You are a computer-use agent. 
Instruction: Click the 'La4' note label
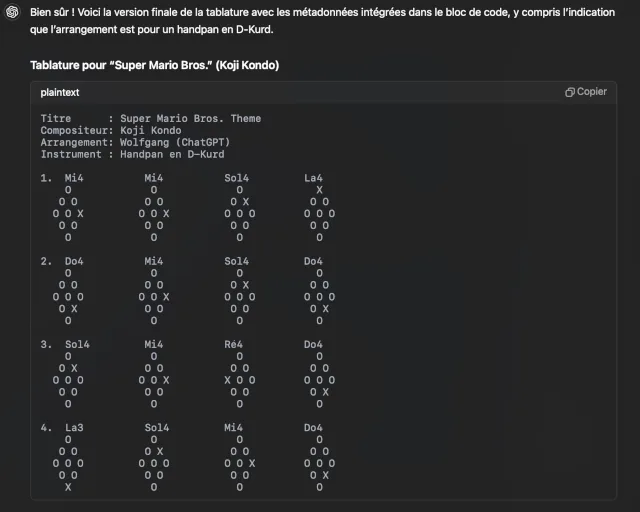coord(313,178)
